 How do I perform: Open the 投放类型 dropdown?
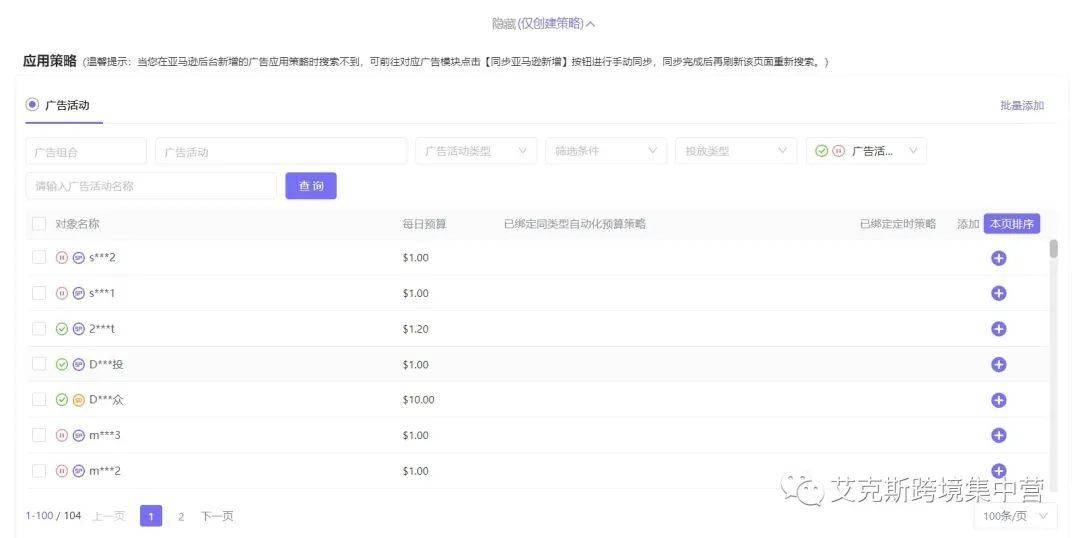click(736, 151)
